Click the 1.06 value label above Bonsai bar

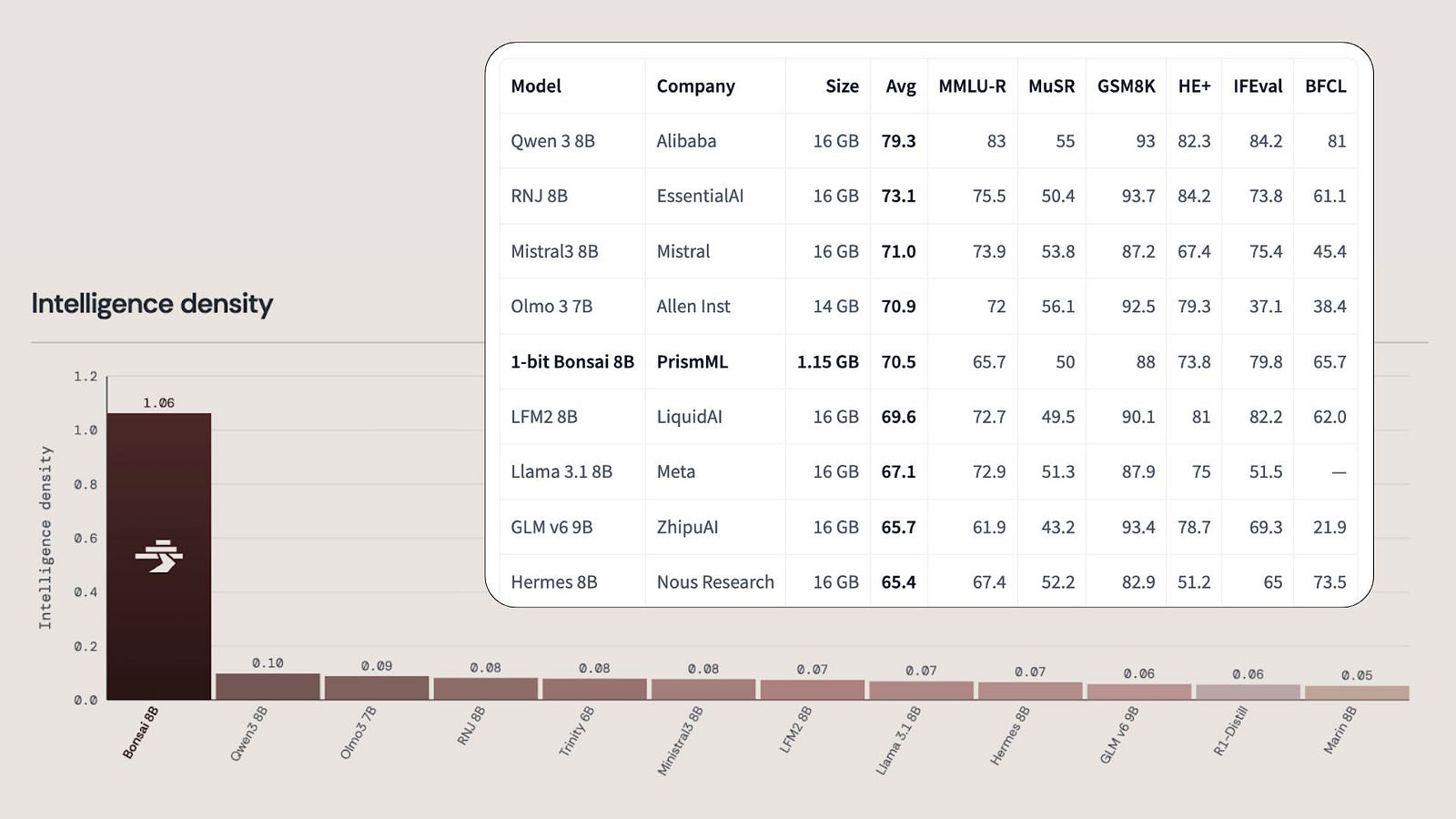158,402
